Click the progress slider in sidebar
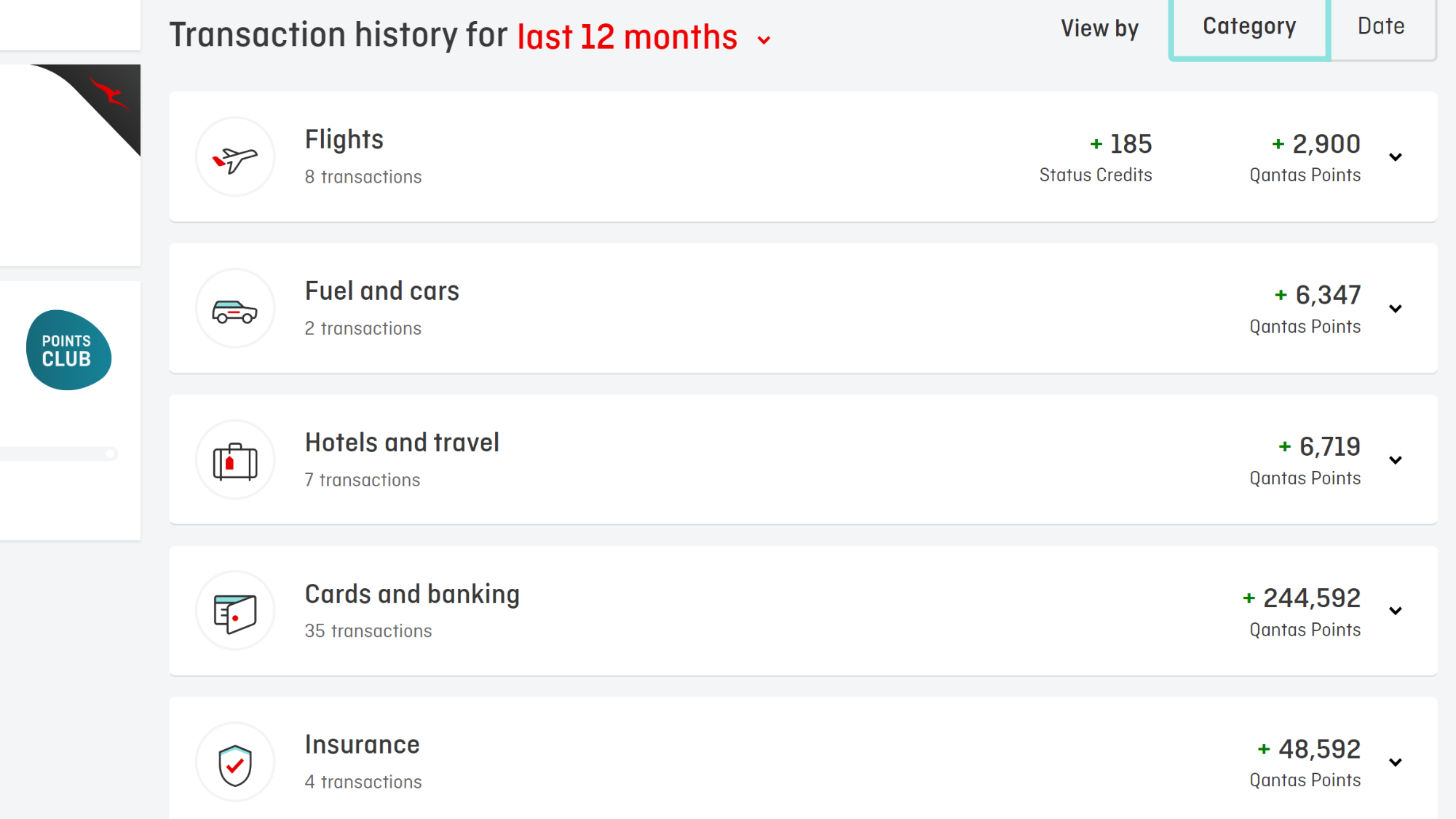1456x819 pixels. point(58,454)
